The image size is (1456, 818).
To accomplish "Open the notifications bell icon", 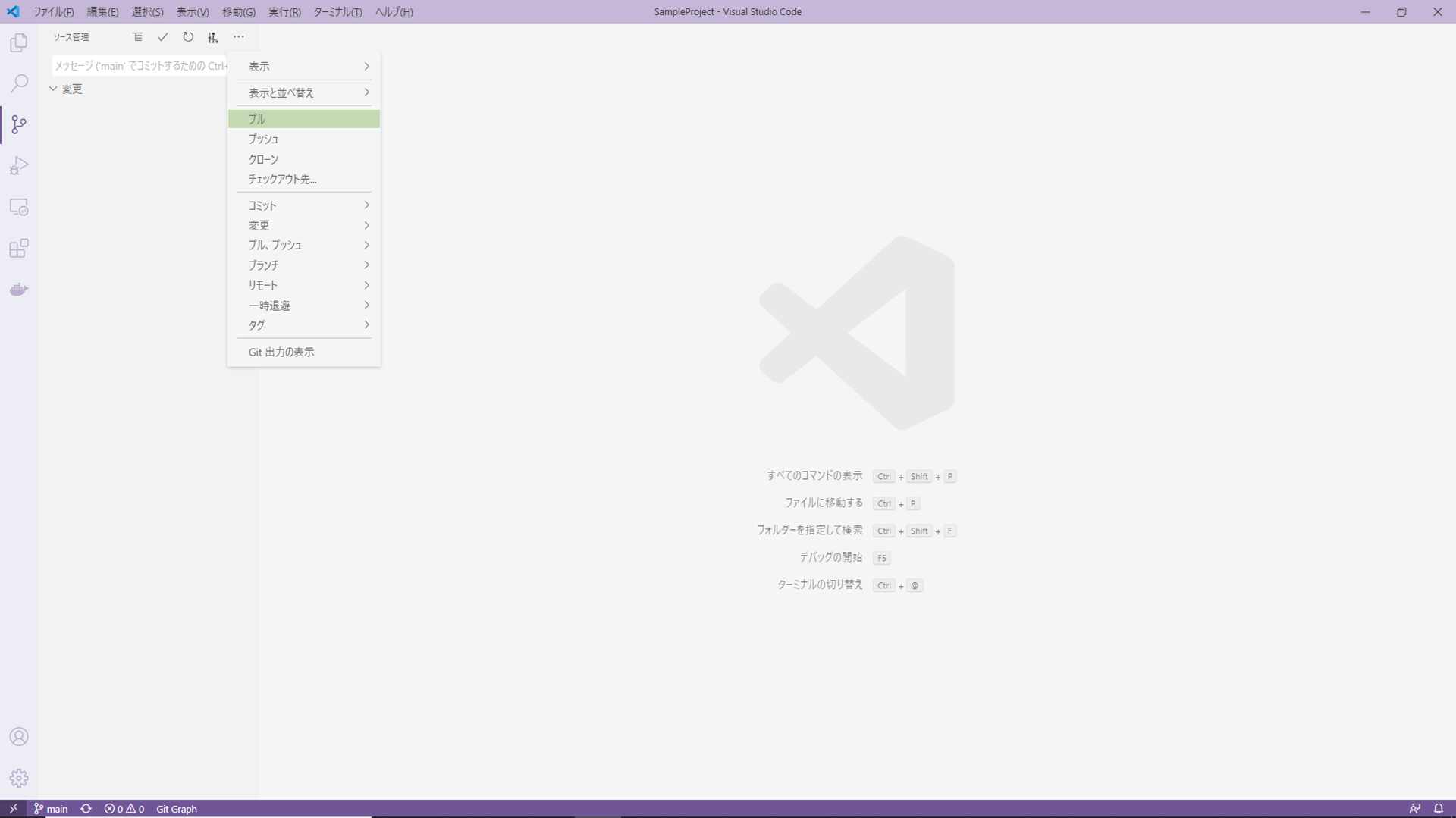I will pyautogui.click(x=1439, y=809).
